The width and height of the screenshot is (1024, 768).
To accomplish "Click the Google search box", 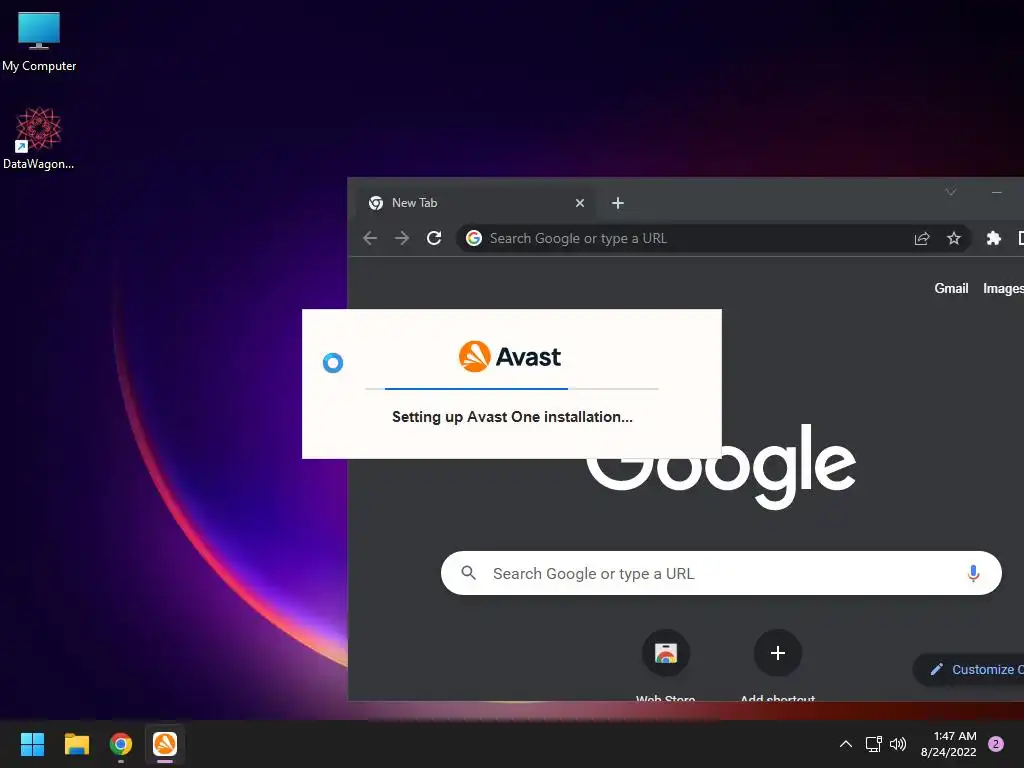I will 721,573.
